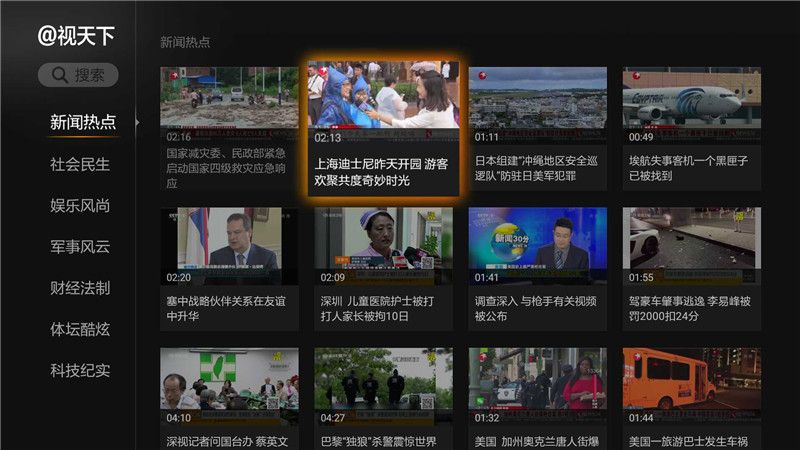The image size is (800, 450).
Task: Click the 02:20 duration label
Action: coord(179,278)
